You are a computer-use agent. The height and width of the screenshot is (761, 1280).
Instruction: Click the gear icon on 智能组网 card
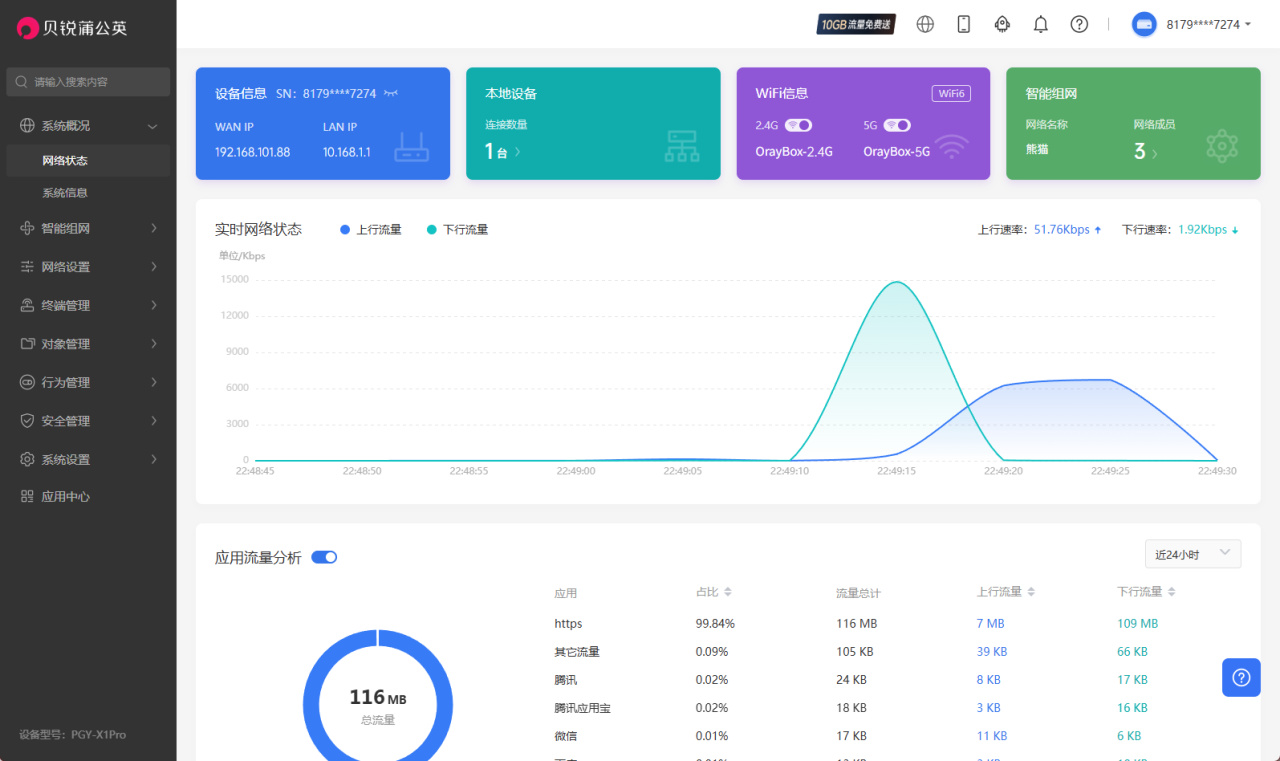click(1222, 146)
